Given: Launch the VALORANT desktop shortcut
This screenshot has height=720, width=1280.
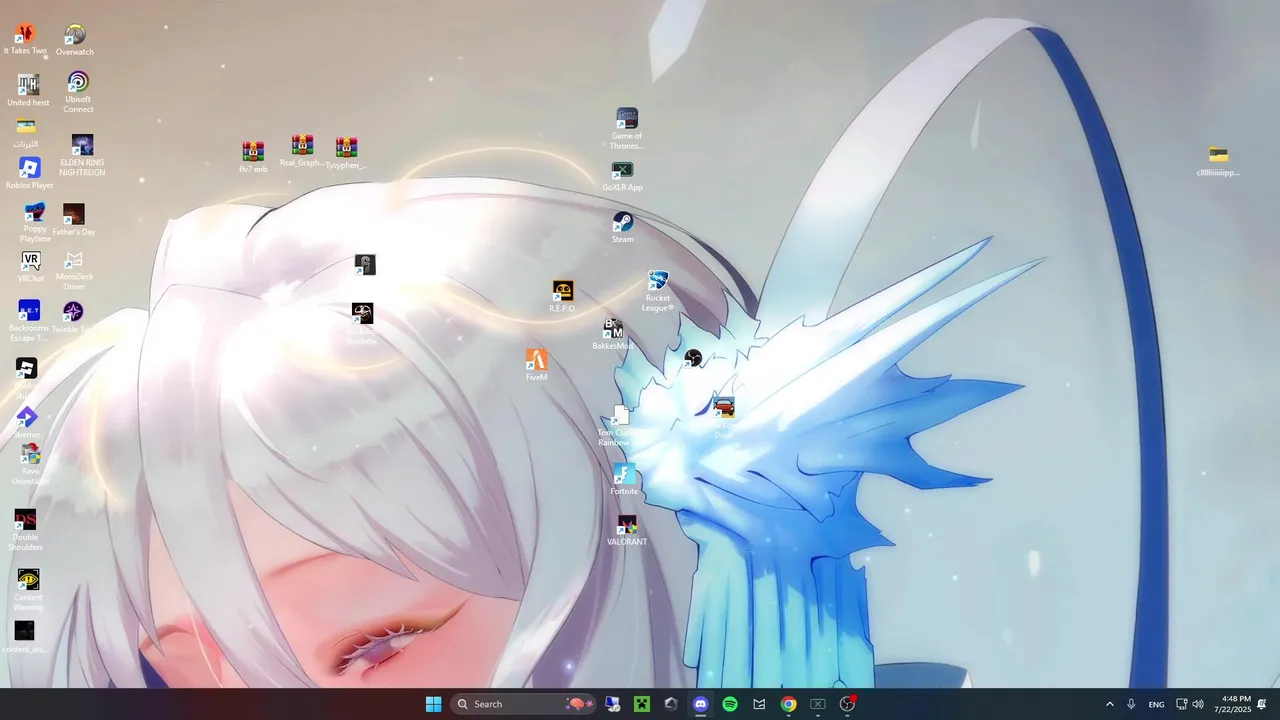Looking at the screenshot, I should click(x=627, y=531).
